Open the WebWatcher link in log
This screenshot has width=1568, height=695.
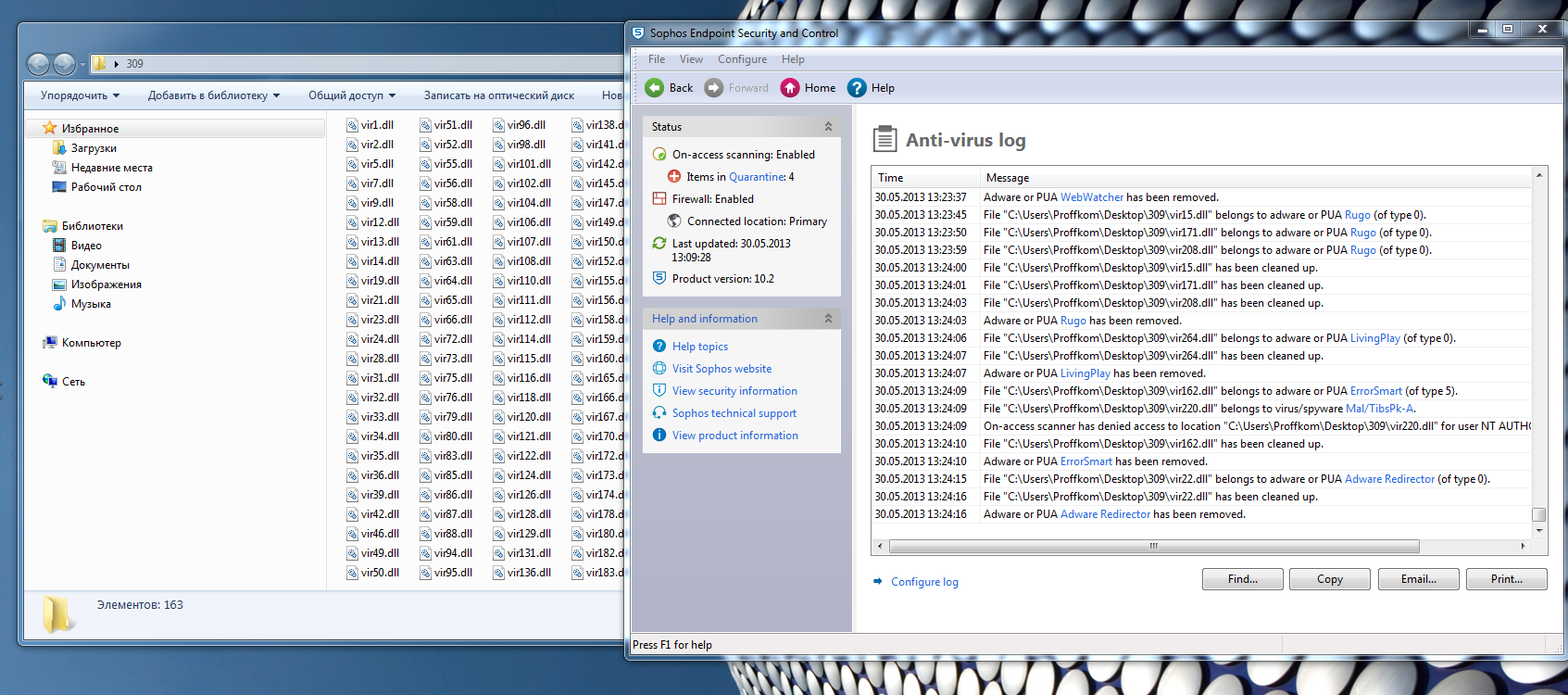[x=1092, y=197]
